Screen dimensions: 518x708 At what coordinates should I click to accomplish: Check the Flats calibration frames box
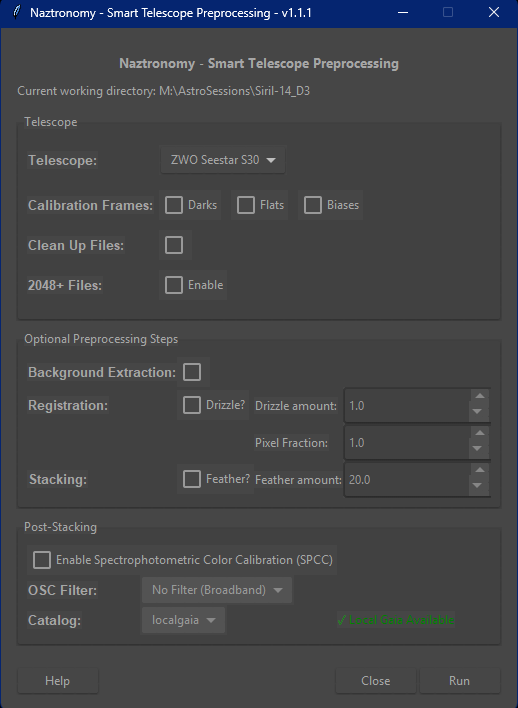(x=246, y=205)
